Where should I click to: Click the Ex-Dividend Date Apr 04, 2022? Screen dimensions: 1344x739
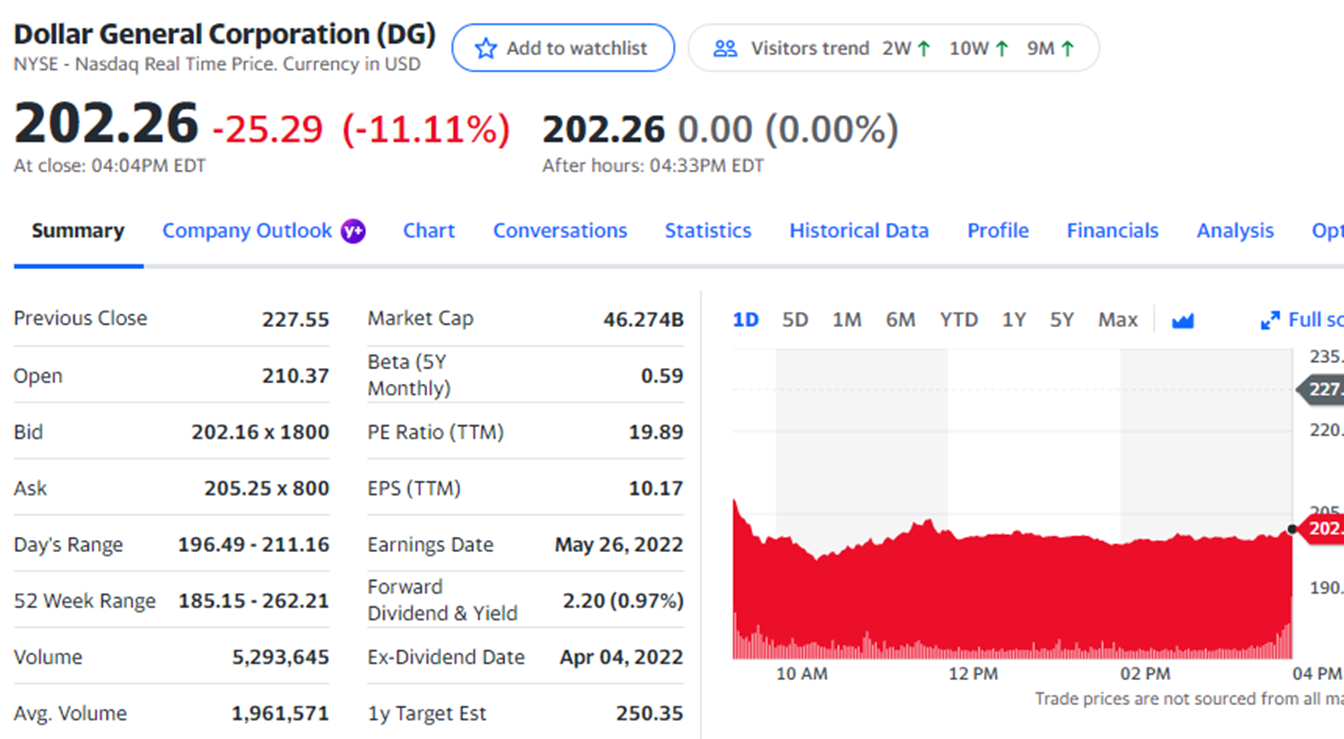pyautogui.click(x=622, y=657)
